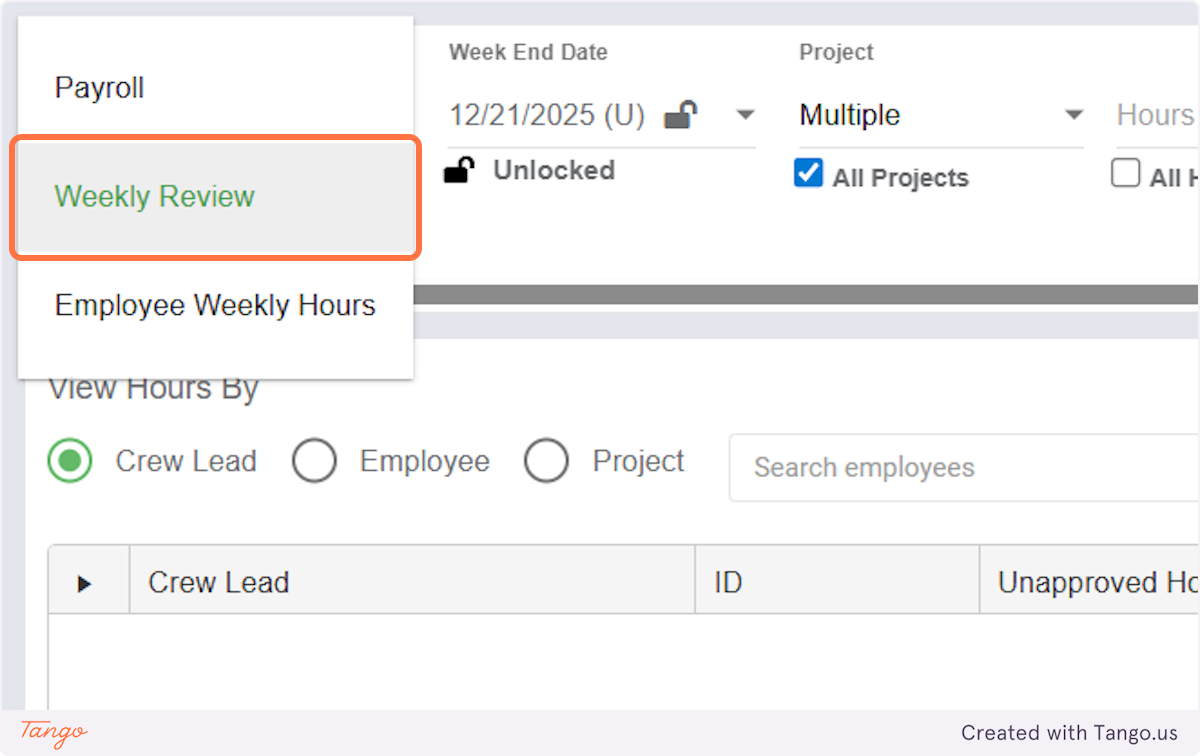
Task: Select the Crew Lead radio button
Action: 70,462
